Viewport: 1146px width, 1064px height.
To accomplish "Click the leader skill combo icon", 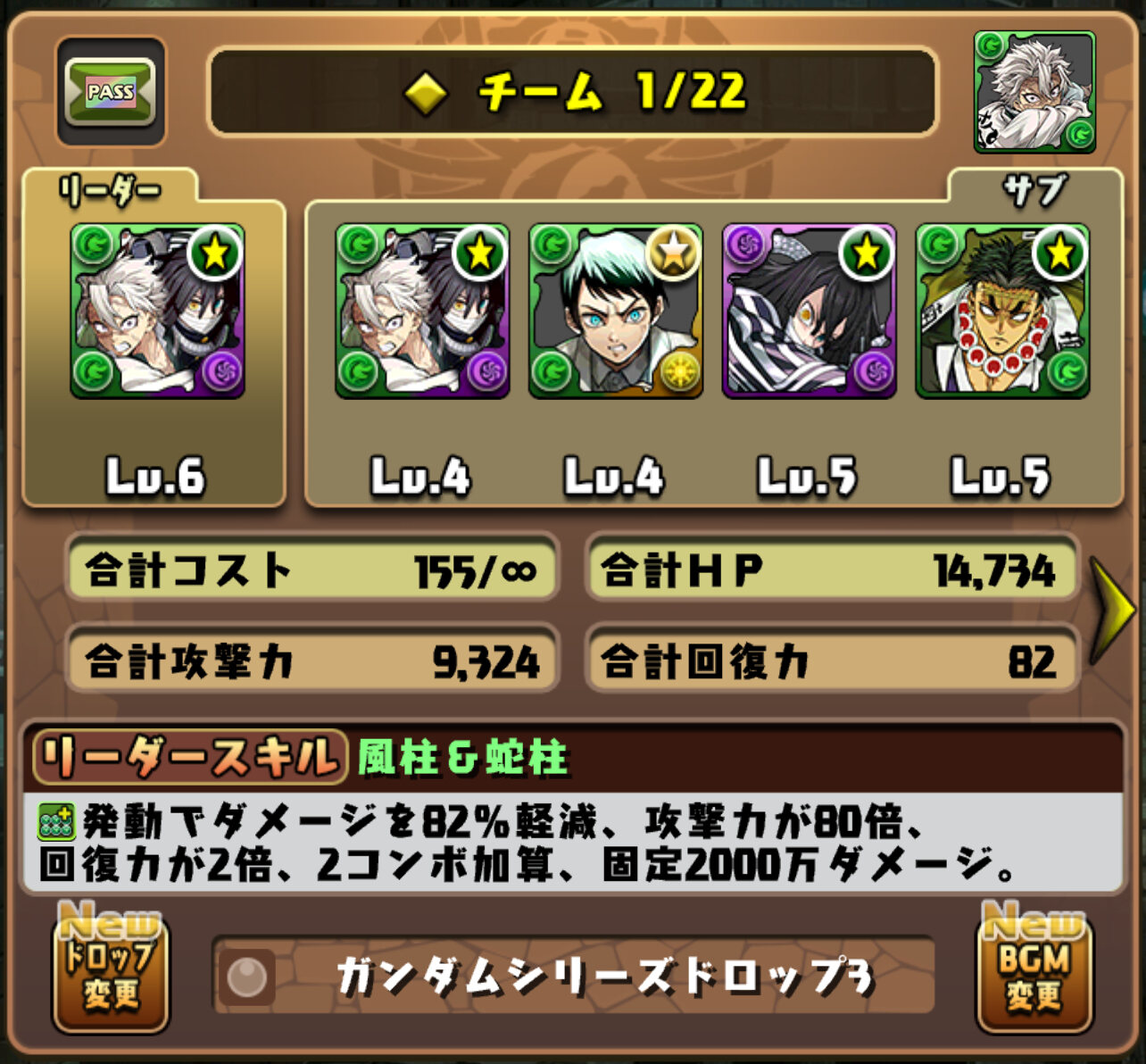I will point(55,821).
